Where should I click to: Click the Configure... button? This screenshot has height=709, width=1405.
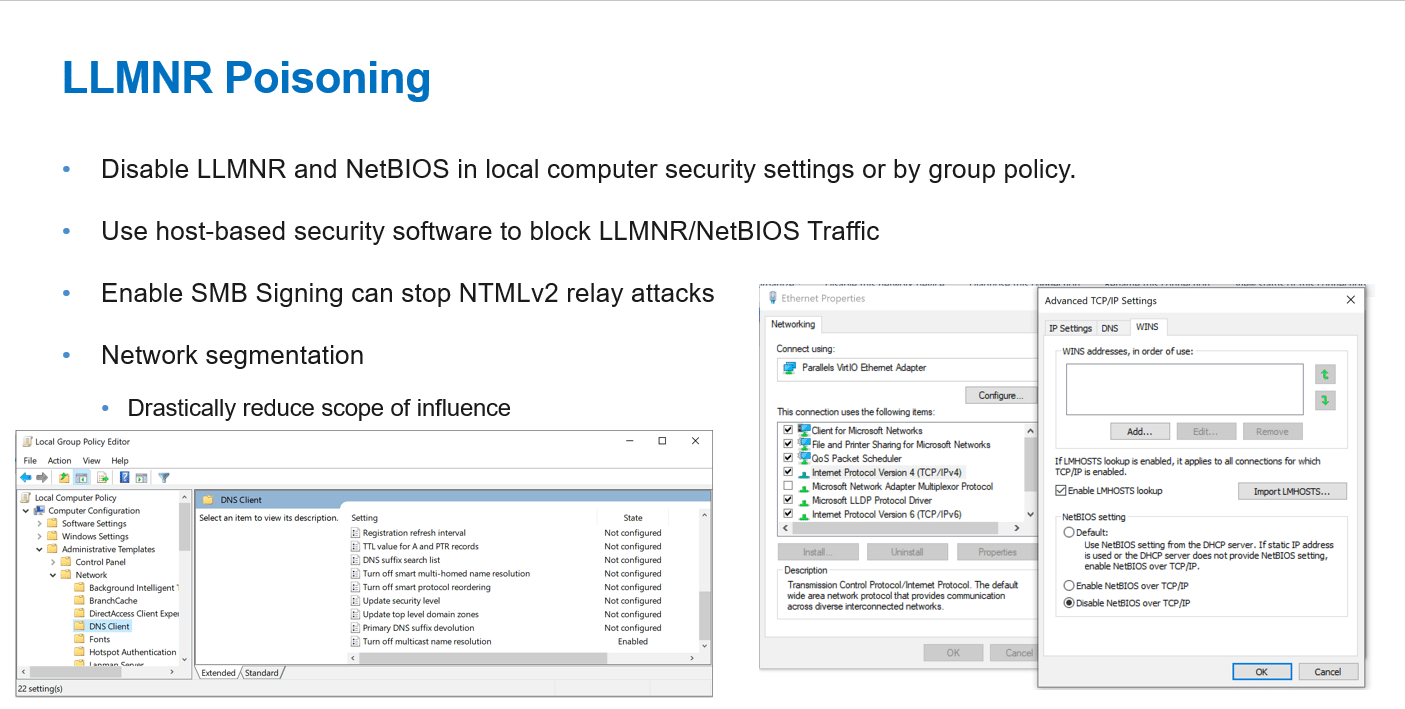point(1000,395)
